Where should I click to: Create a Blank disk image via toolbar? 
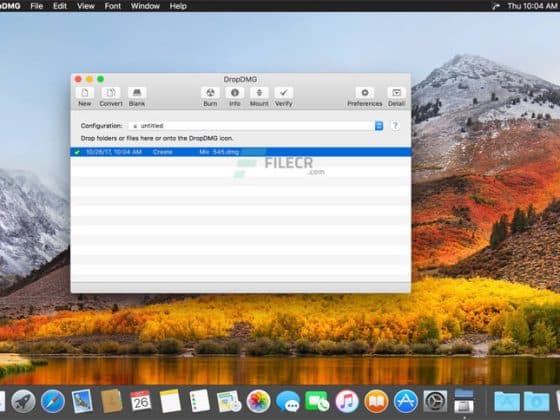[x=137, y=93]
